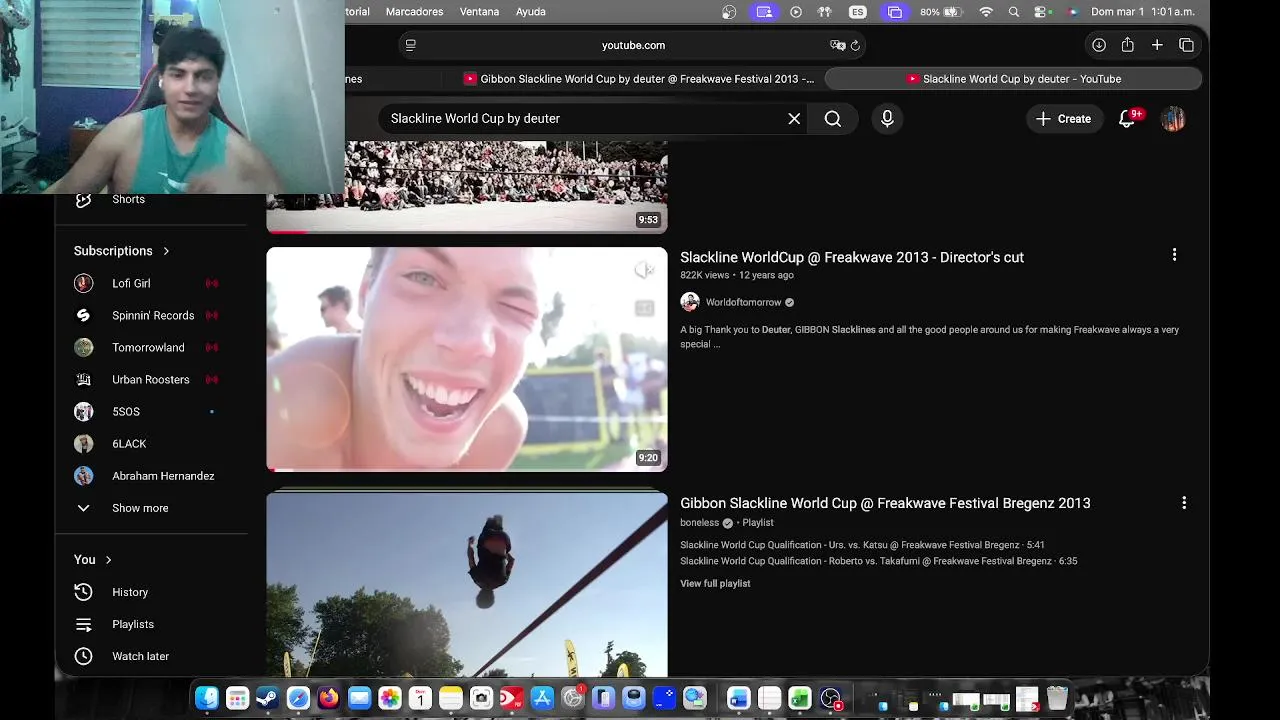Image resolution: width=1280 pixels, height=720 pixels.
Task: Open the notifications bell
Action: (x=1127, y=119)
